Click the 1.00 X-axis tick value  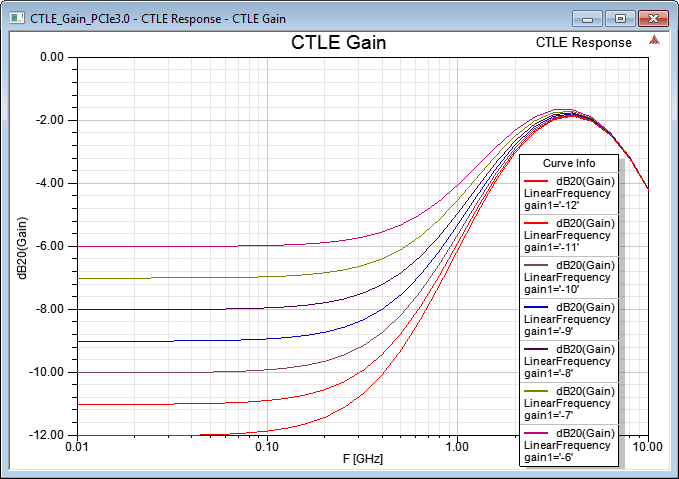[x=457, y=447]
